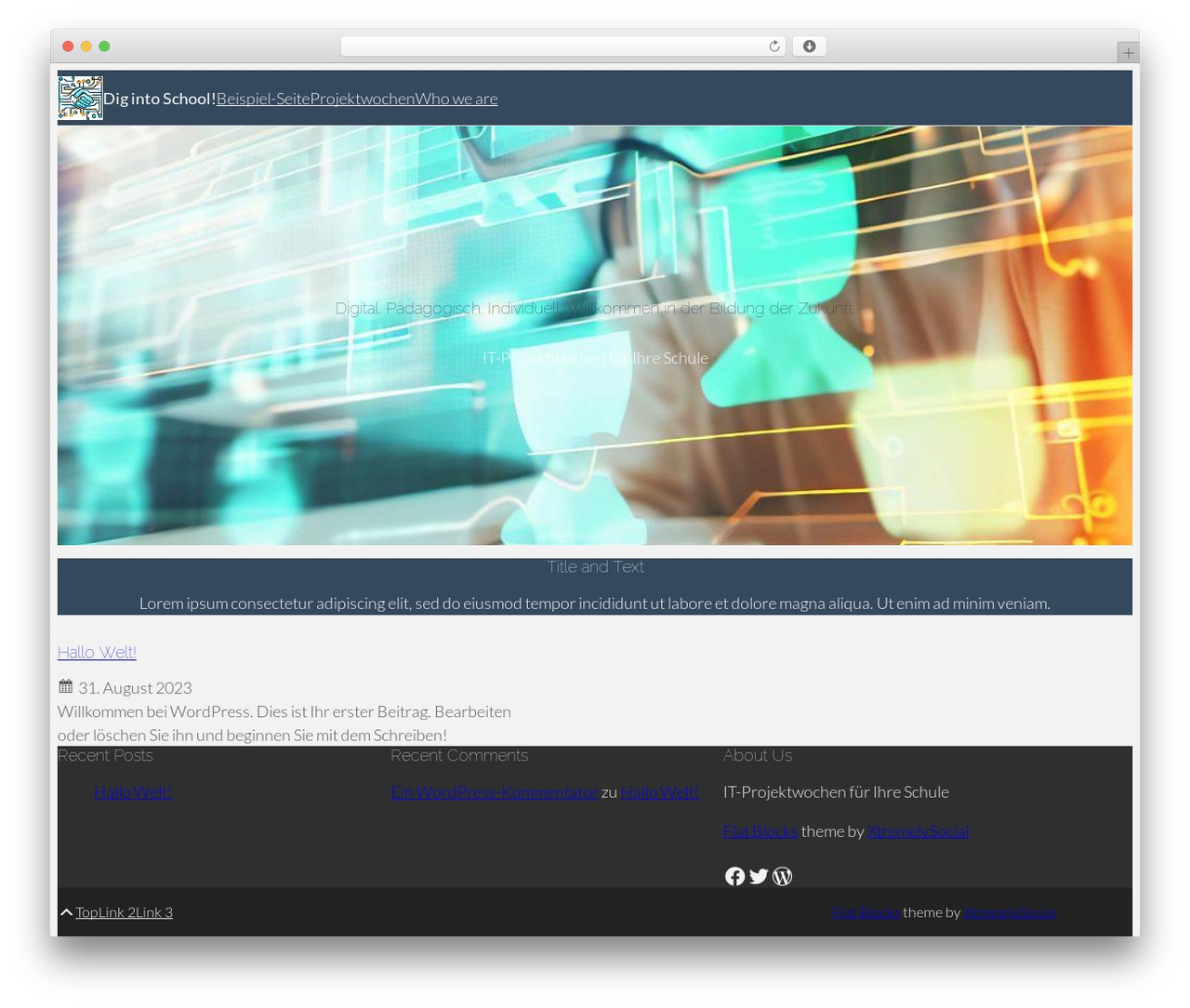This screenshot has width=1190, height=1008.
Task: Click the calendar icon beside the post date
Action: pyautogui.click(x=65, y=686)
